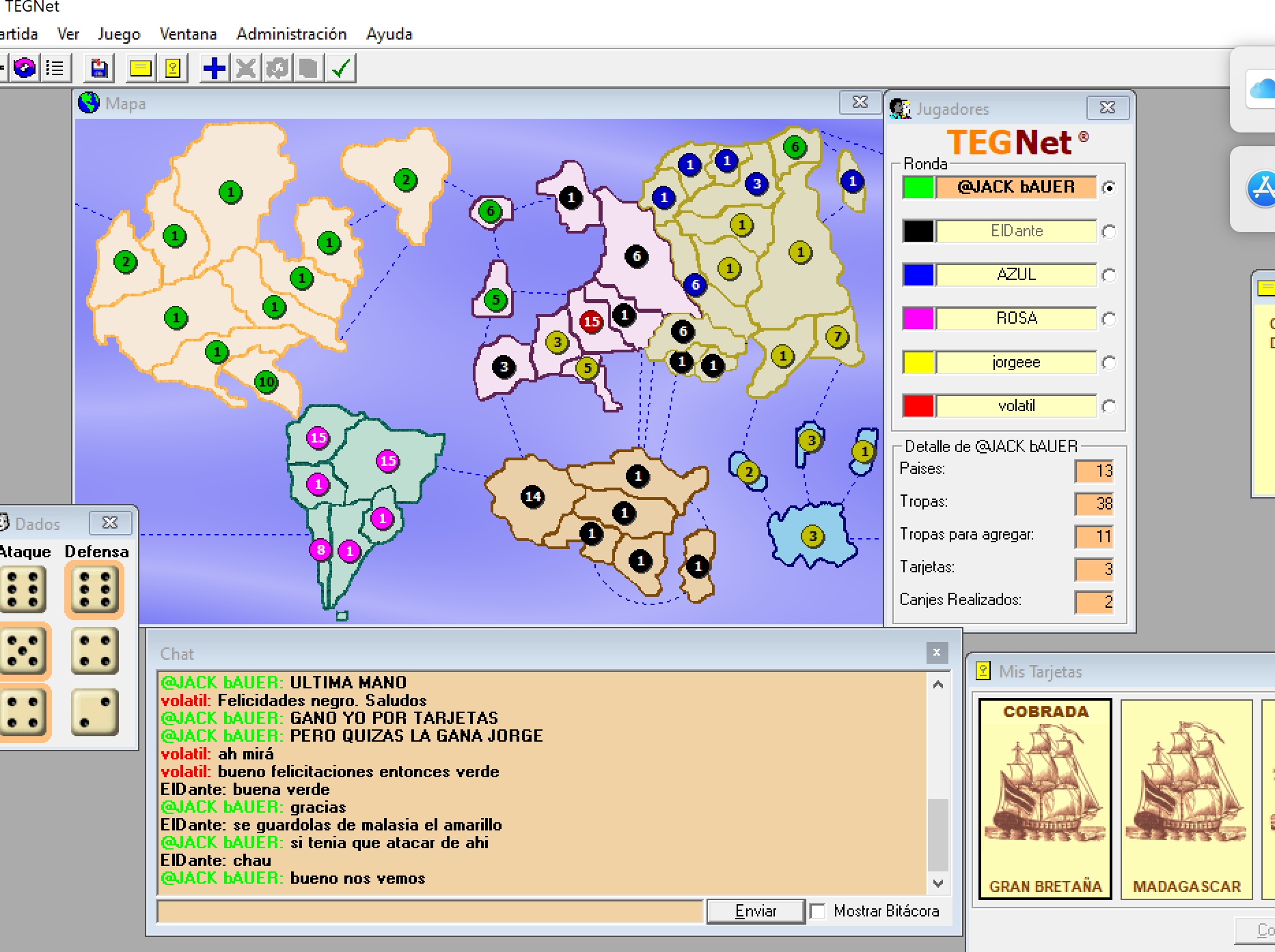The width and height of the screenshot is (1275, 952).
Task: Select the radio button for @JACK bAUER
Action: click(1109, 188)
